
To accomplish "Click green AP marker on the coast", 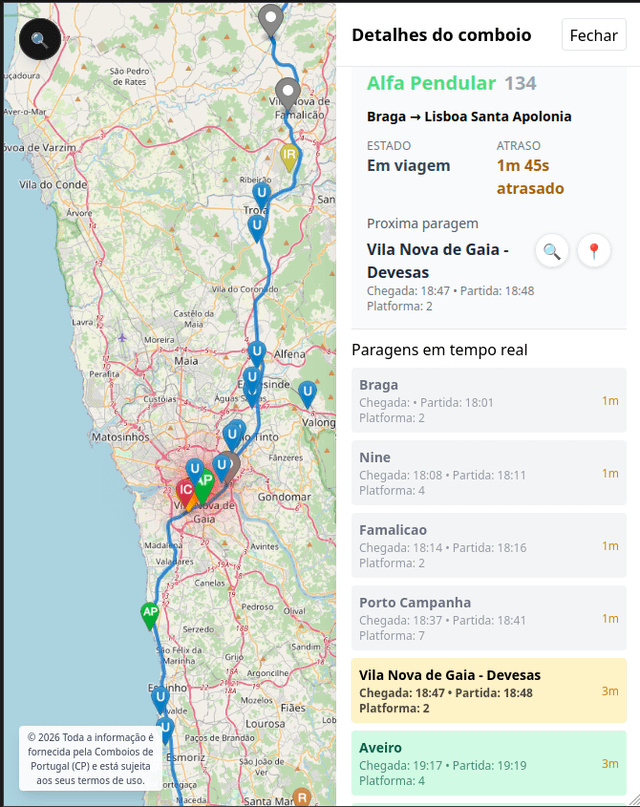I will [150, 613].
